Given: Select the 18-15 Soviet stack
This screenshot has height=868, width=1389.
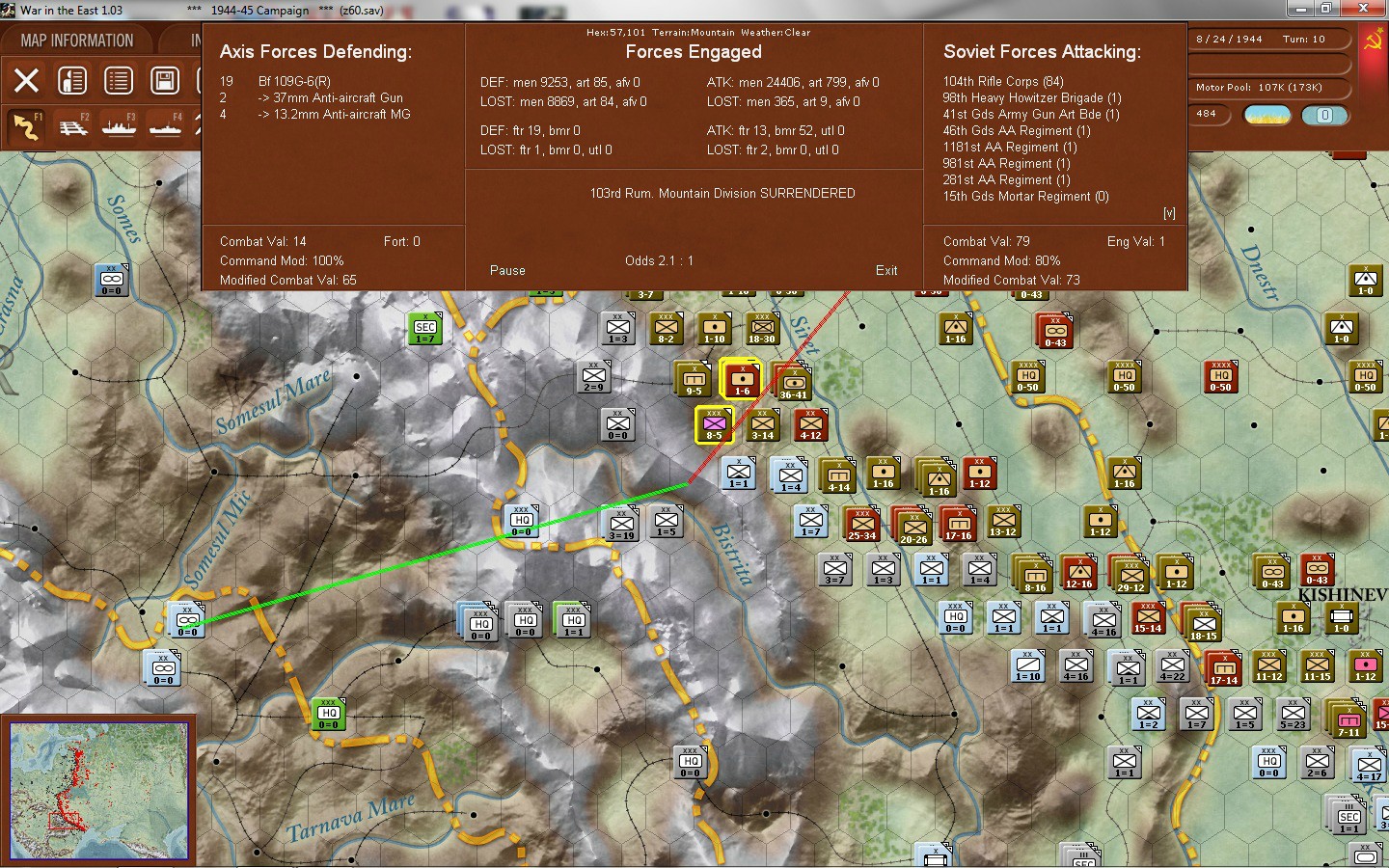Looking at the screenshot, I should (1201, 623).
